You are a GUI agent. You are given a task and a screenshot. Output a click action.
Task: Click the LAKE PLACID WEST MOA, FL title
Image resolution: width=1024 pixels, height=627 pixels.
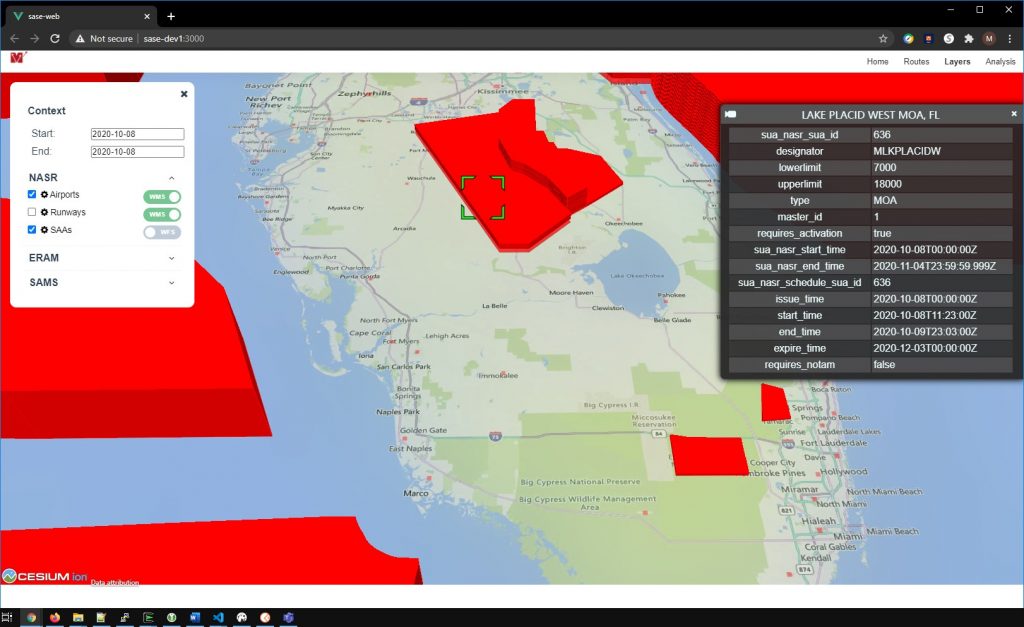point(870,115)
